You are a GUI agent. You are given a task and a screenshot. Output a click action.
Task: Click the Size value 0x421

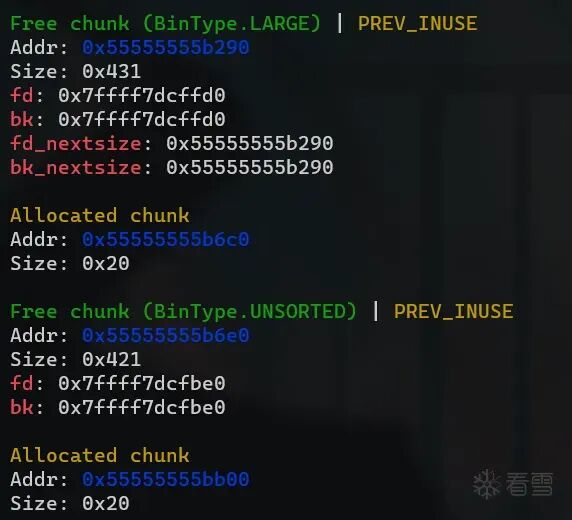pyautogui.click(x=111, y=359)
